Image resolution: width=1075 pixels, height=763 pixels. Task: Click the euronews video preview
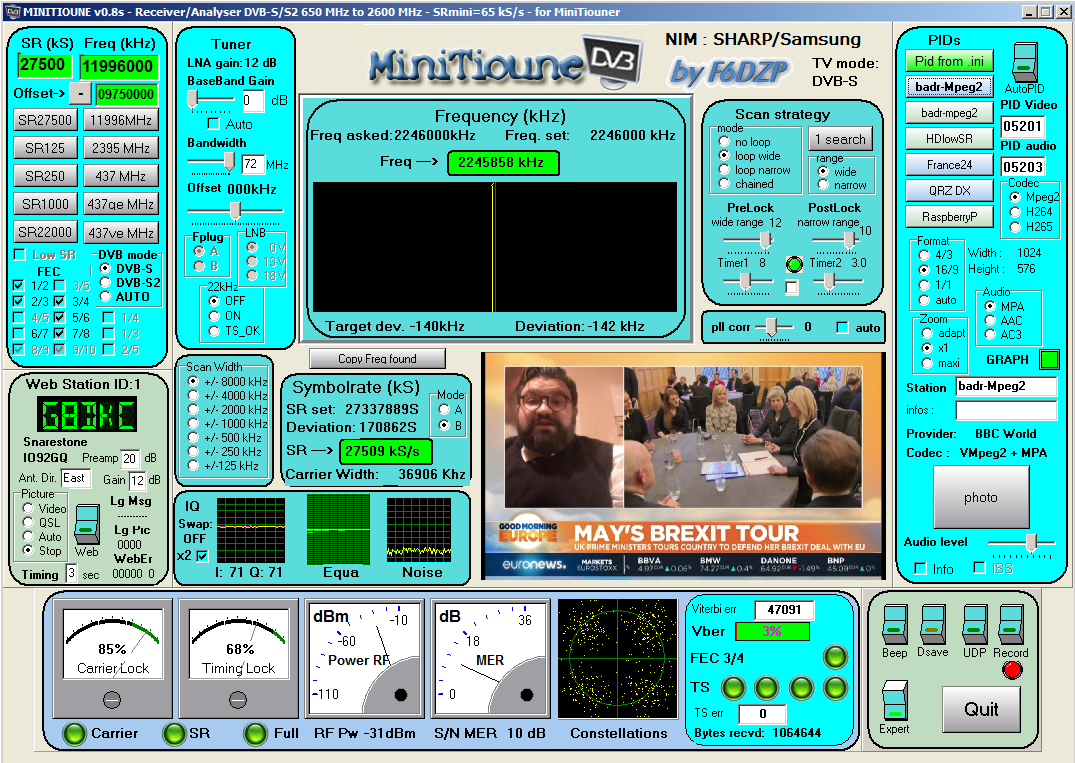(684, 465)
